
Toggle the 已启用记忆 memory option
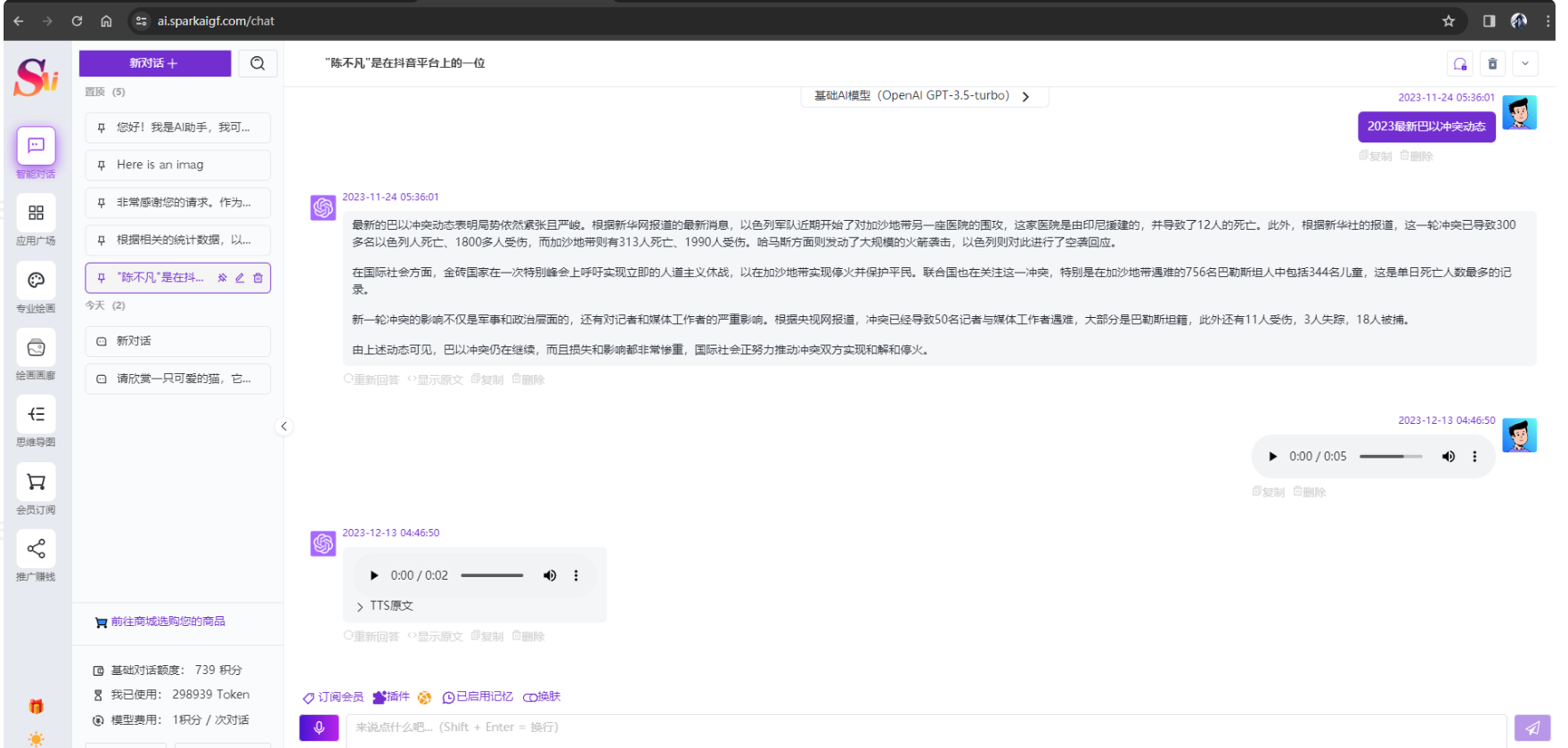pyautogui.click(x=478, y=697)
